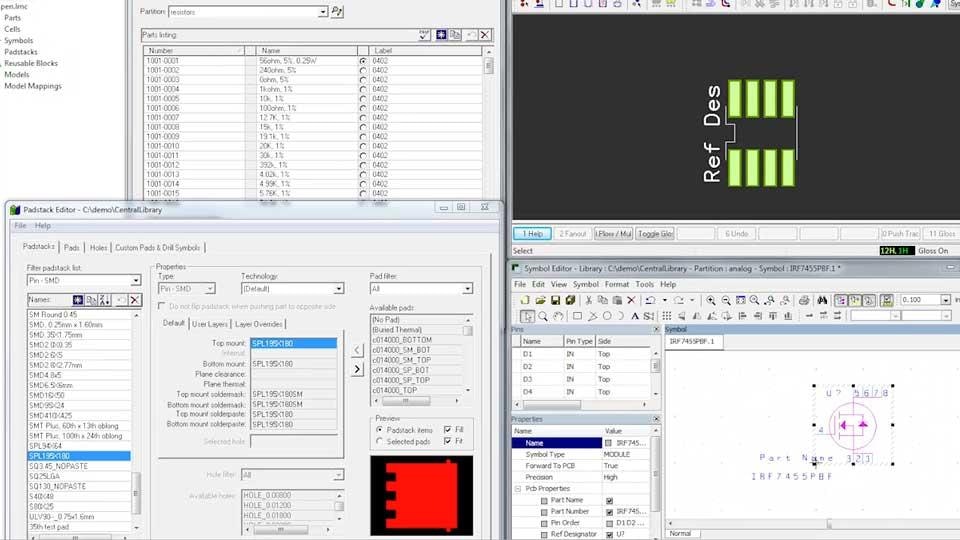The height and width of the screenshot is (540, 960).
Task: Select radio button for part 1001-0005
Action: [363, 99]
